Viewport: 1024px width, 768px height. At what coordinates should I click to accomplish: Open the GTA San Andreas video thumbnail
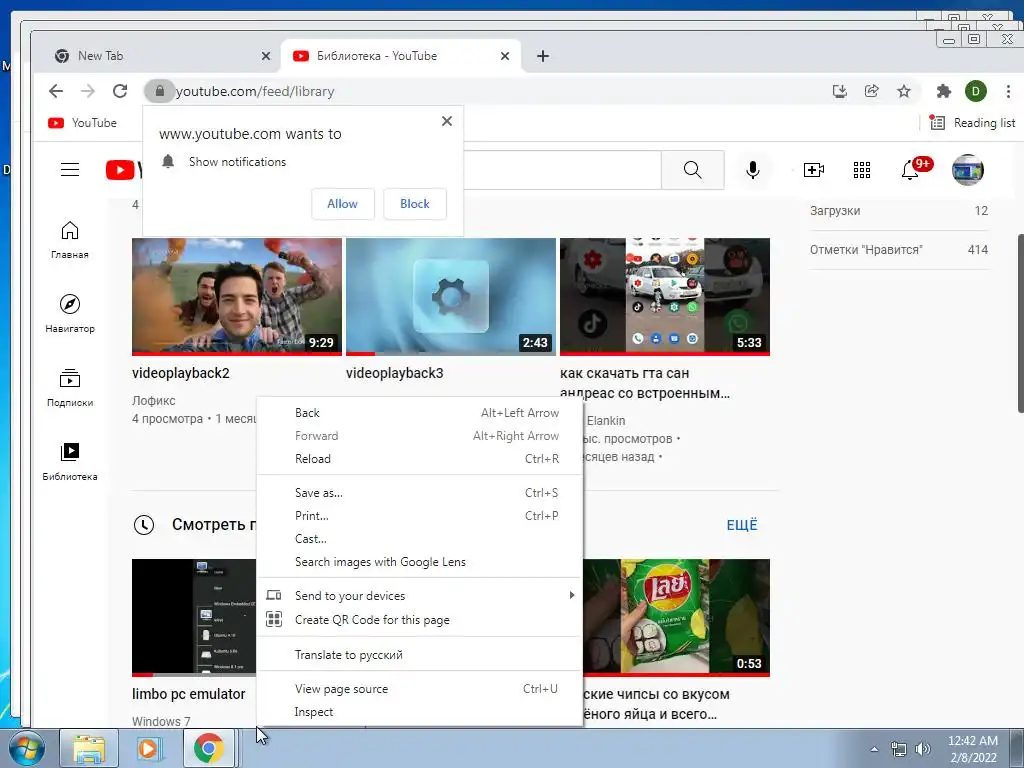click(665, 296)
